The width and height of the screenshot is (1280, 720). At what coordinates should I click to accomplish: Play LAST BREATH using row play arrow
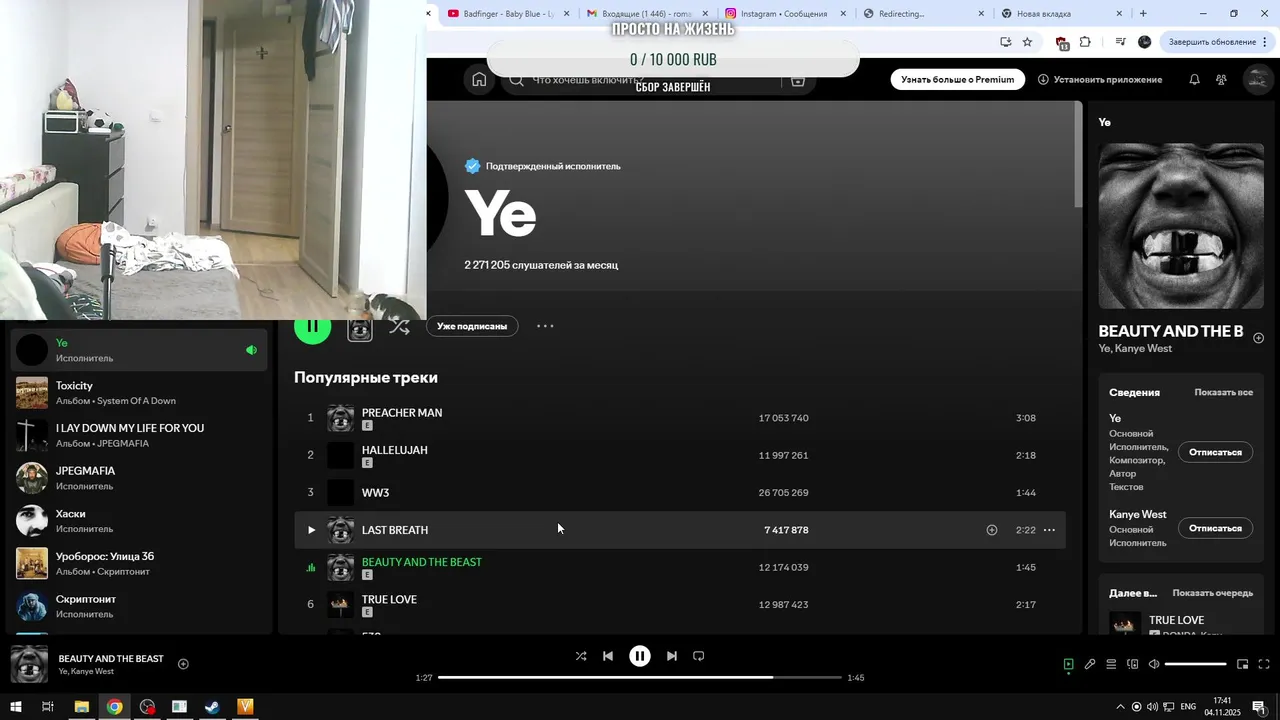point(311,530)
